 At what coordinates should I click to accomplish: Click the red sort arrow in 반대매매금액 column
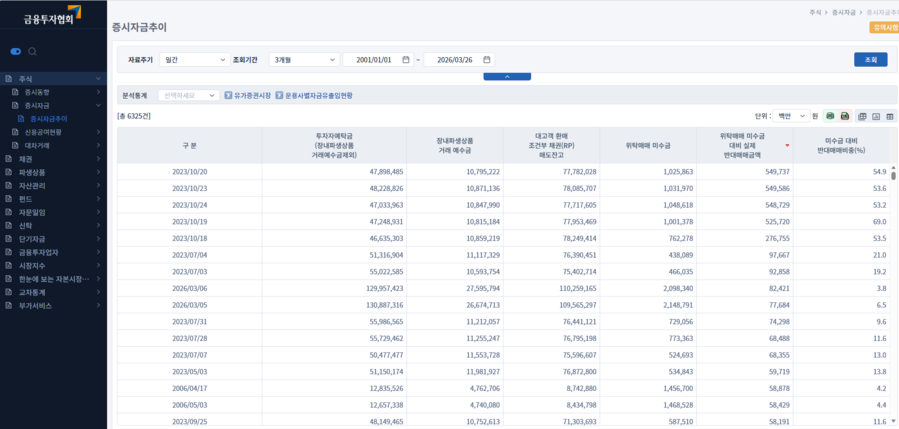click(x=787, y=146)
